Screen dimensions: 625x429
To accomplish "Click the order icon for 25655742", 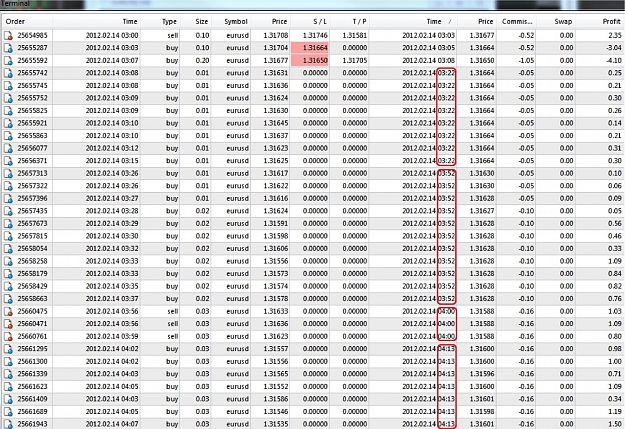I will tap(8, 73).
